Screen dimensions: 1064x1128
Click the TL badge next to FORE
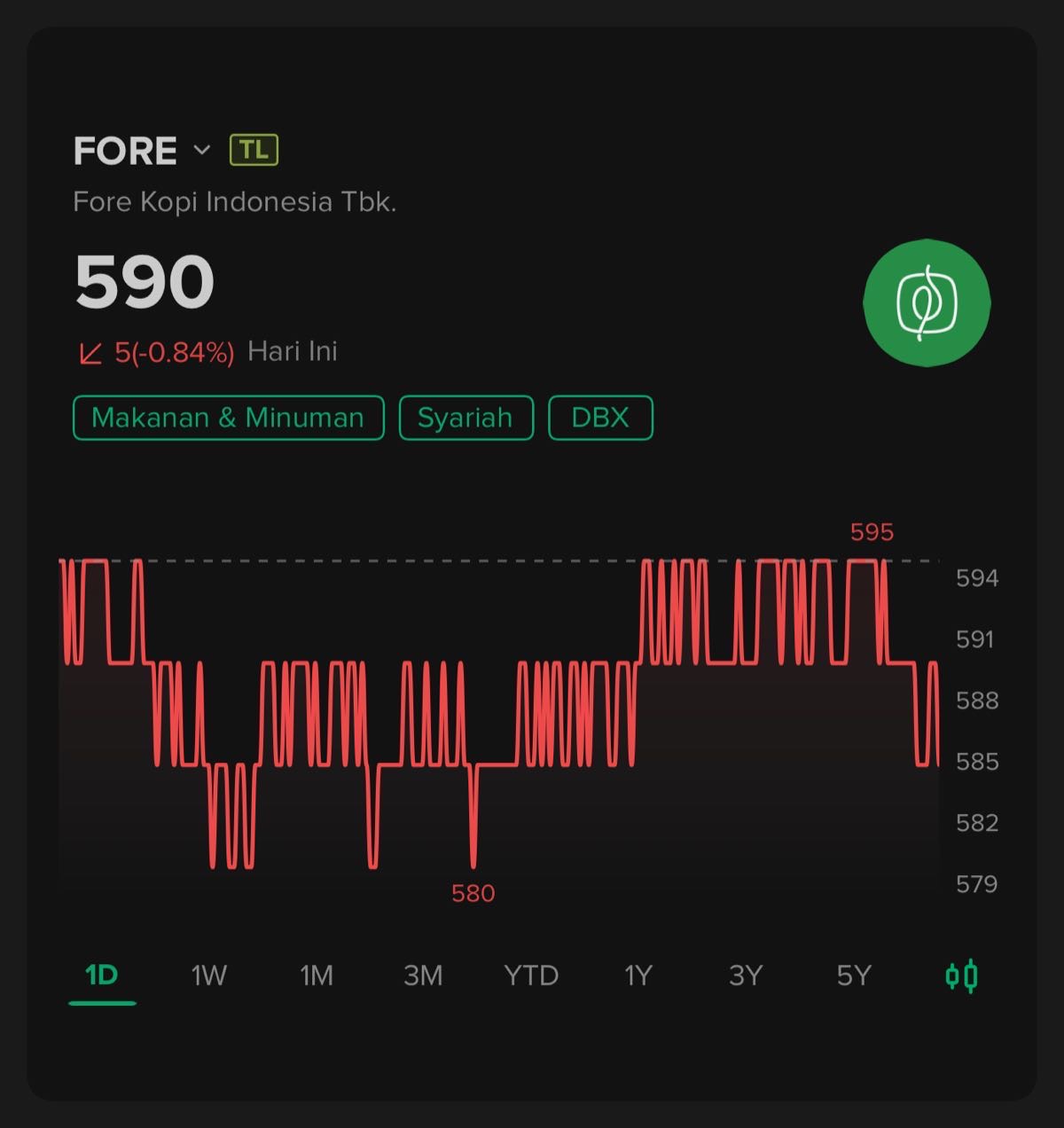(x=254, y=150)
